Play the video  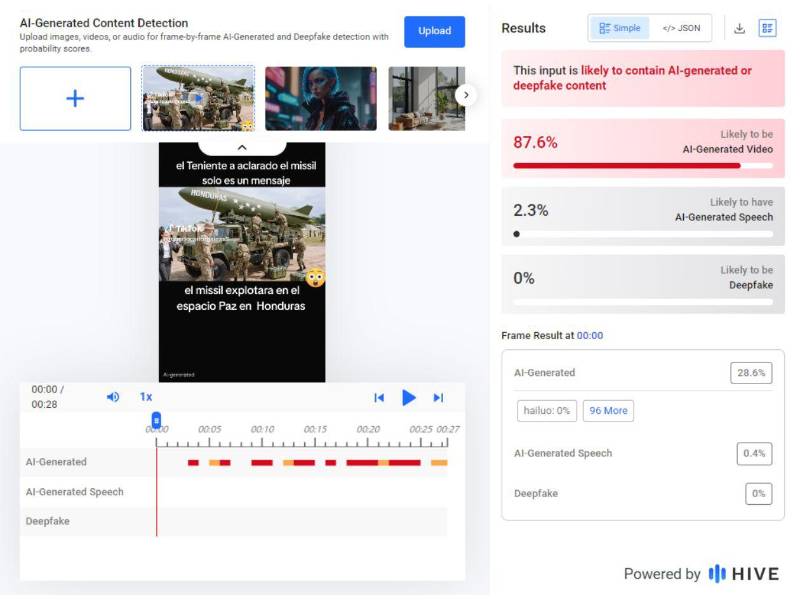point(408,397)
